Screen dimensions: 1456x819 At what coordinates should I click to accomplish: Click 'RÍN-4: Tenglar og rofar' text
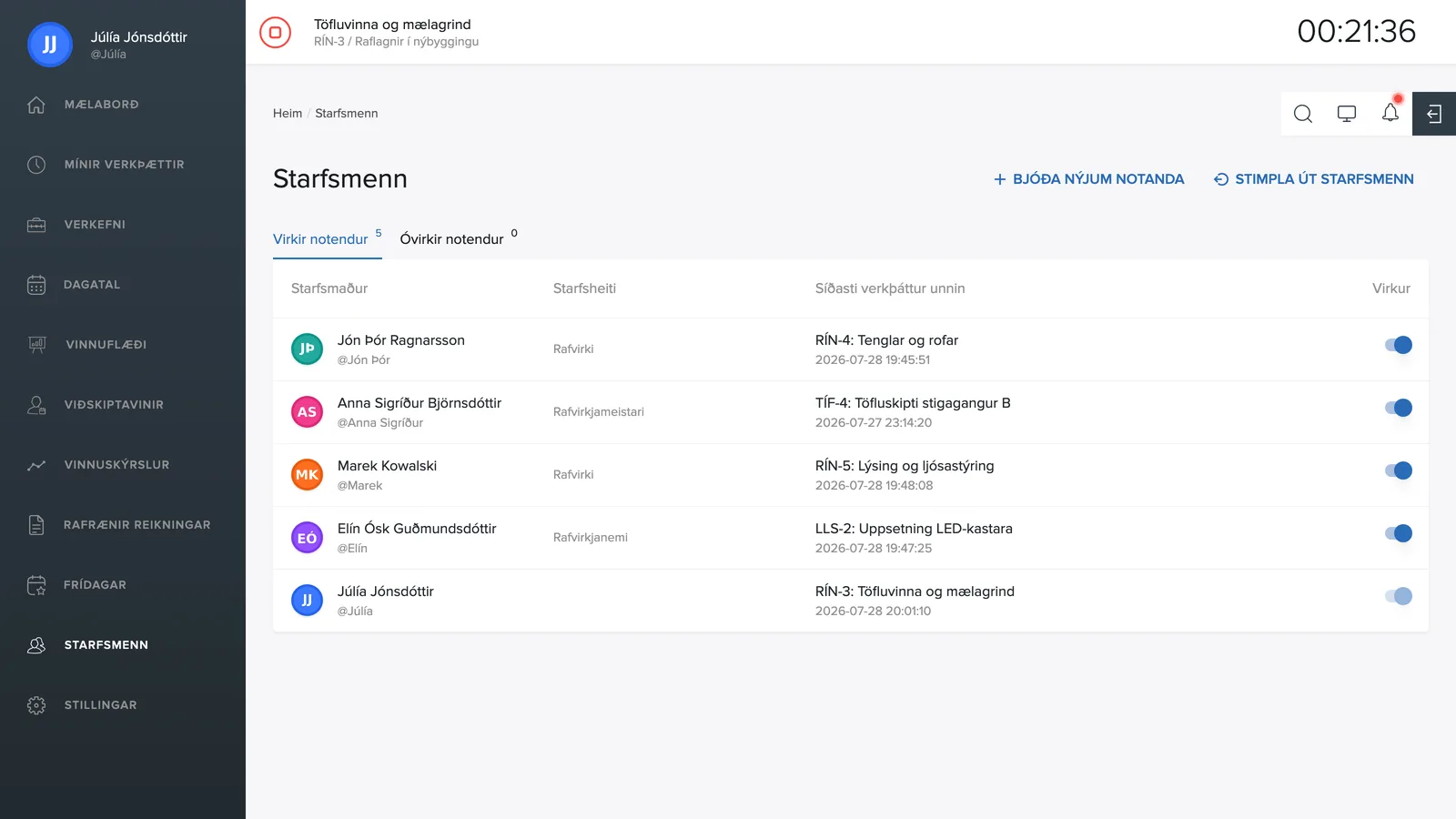tap(886, 340)
